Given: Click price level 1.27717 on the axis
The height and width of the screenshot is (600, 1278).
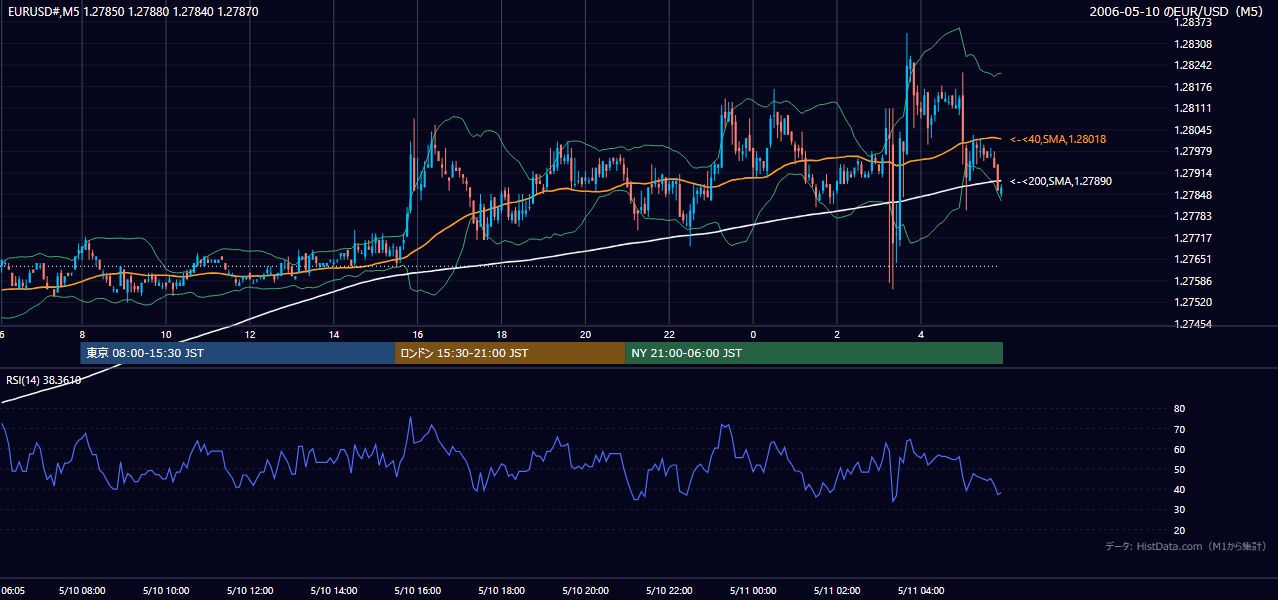Looking at the screenshot, I should coord(1192,238).
